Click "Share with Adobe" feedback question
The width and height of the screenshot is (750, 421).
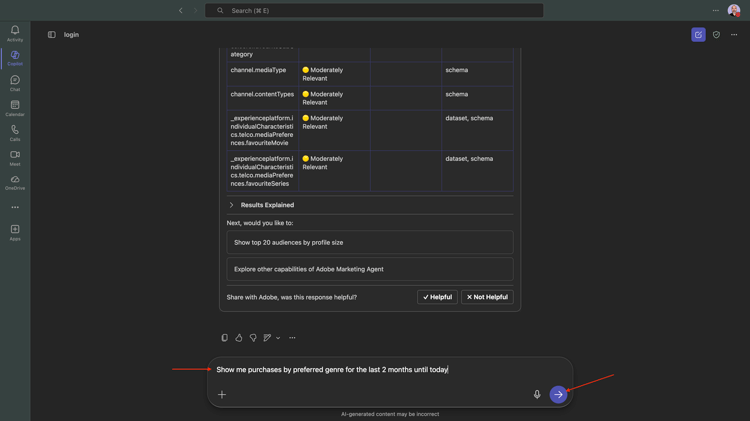click(x=292, y=297)
